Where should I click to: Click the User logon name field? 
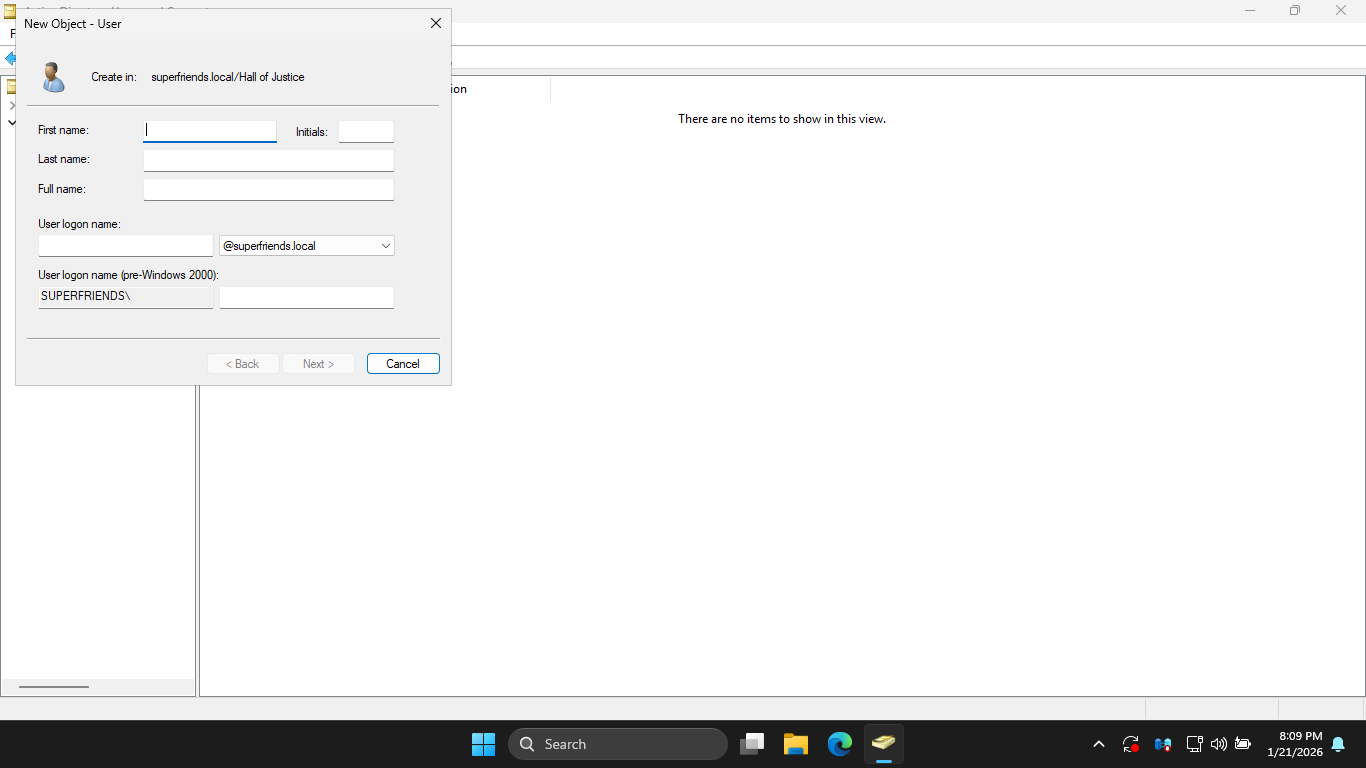point(126,246)
